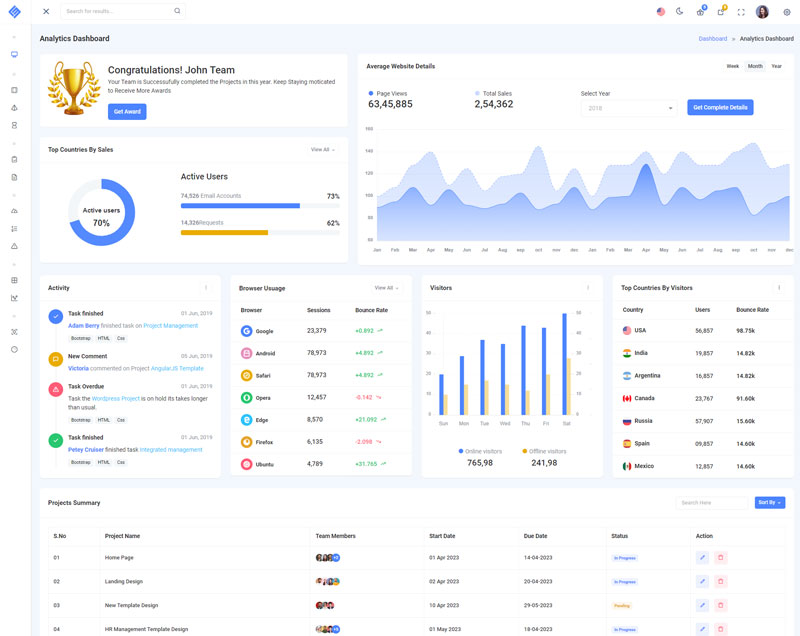Viewport: 800px width, 636px height.
Task: Toggle fullscreen mode in the header
Action: click(741, 12)
